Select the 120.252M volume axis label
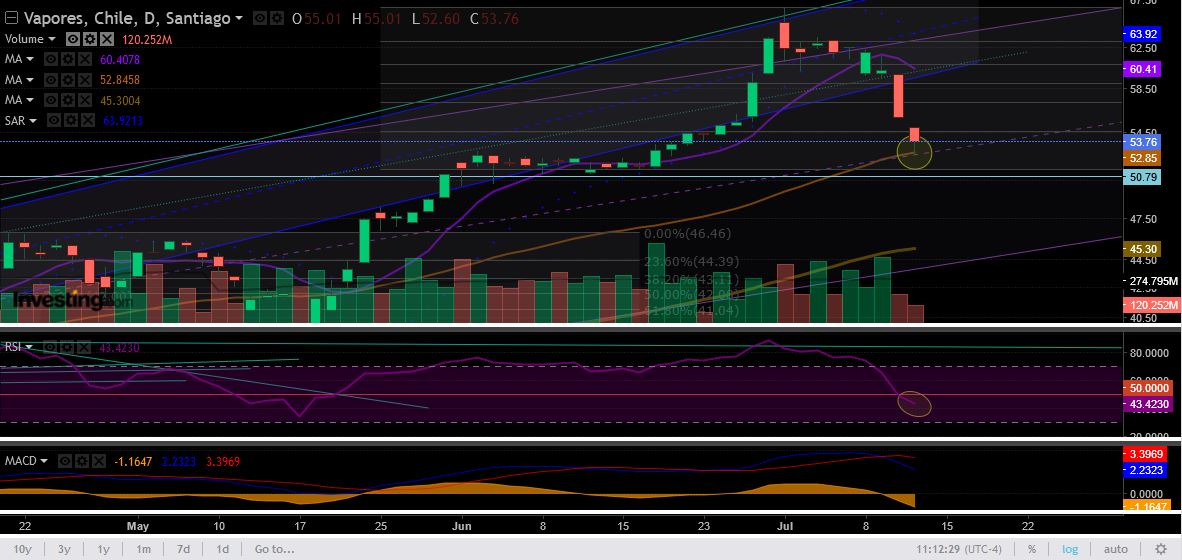The width and height of the screenshot is (1182, 560). tap(1151, 305)
